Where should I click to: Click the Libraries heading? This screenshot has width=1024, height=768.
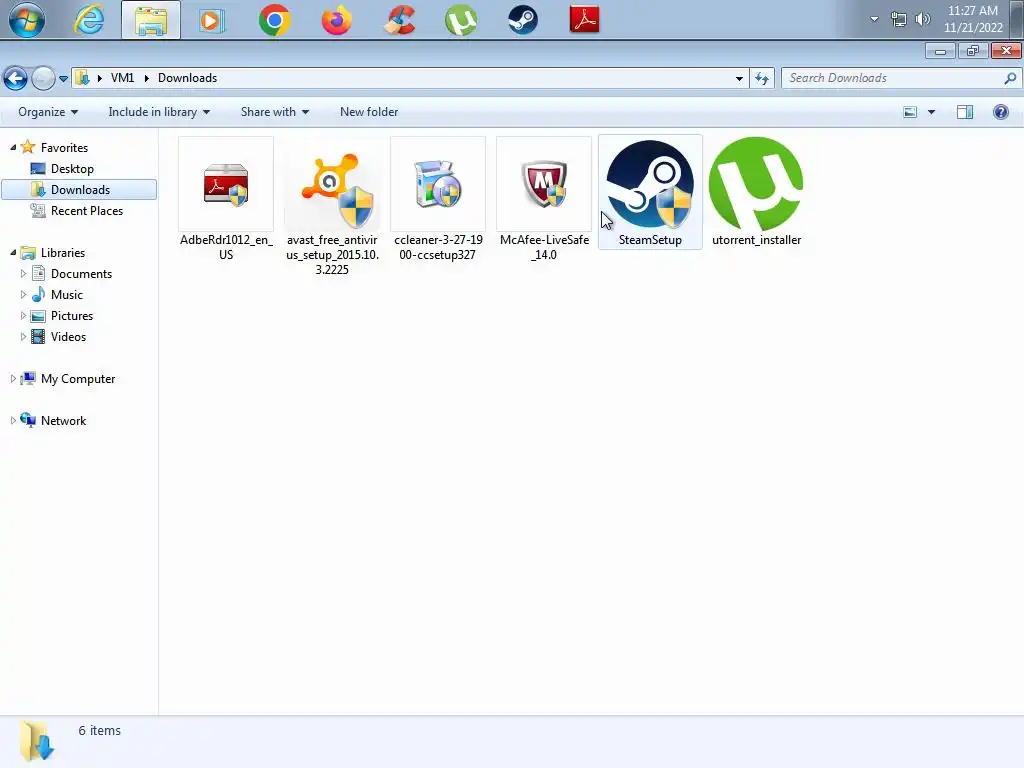pos(63,253)
